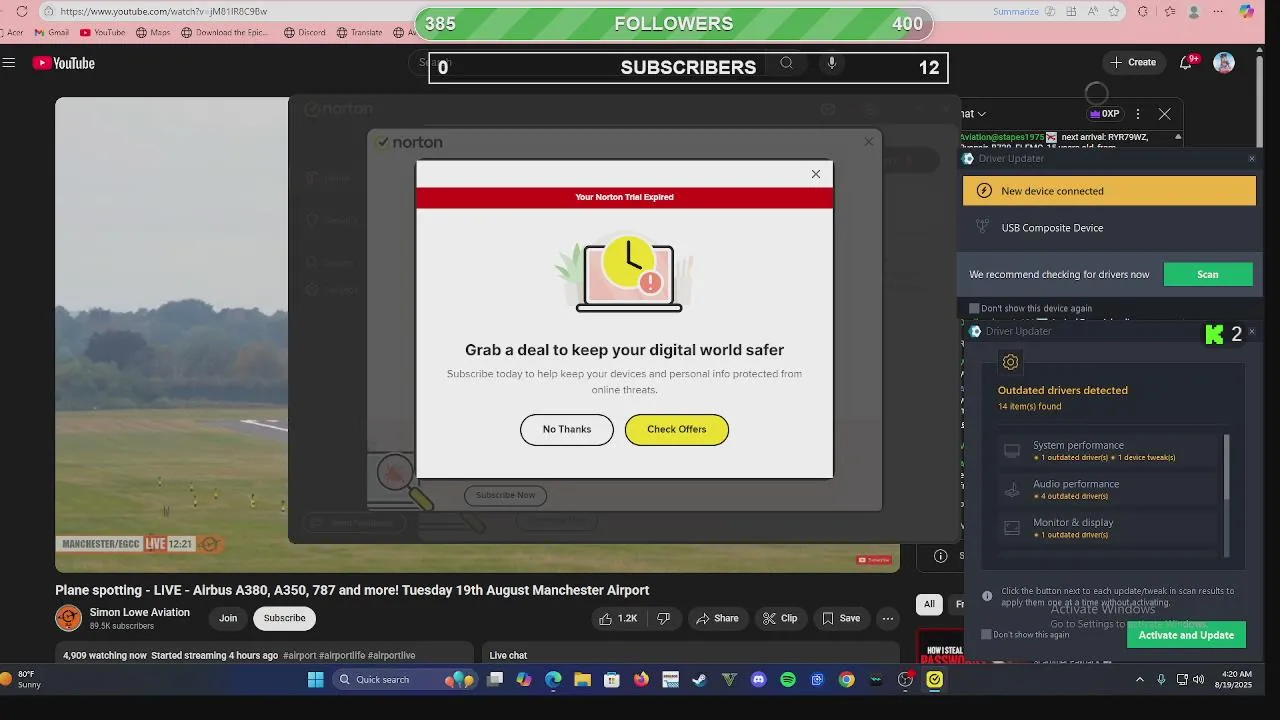Expand Monitor & display driver category

pyautogui.click(x=1109, y=528)
